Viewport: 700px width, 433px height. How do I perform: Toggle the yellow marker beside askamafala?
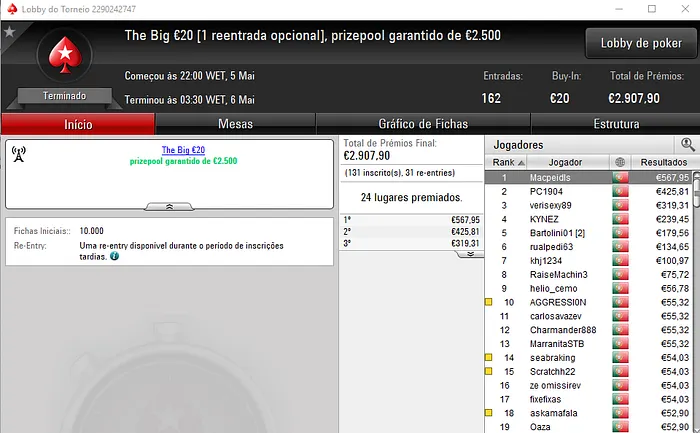click(x=488, y=412)
